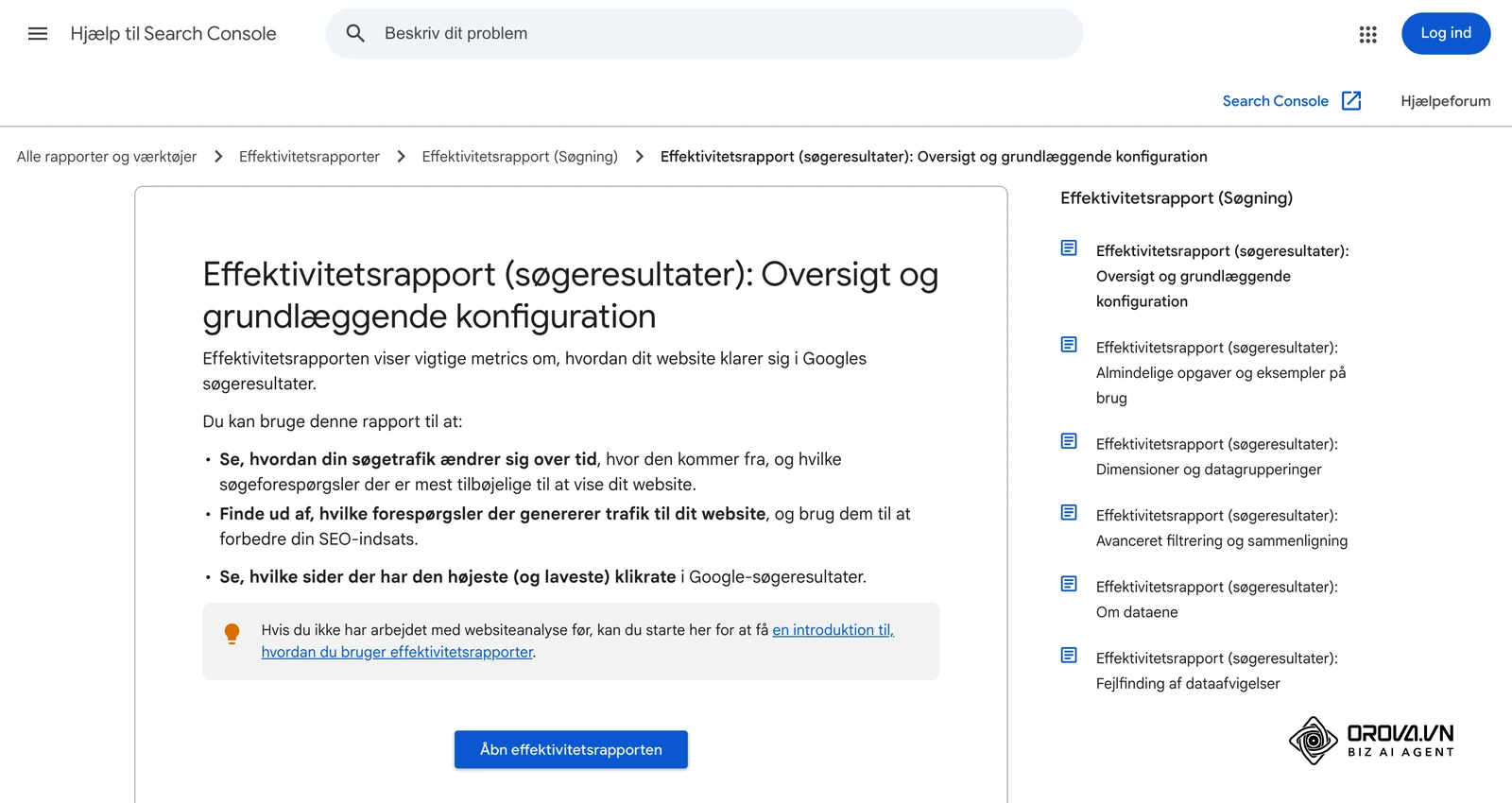Click text Du kan bruge denne rapport til at
The width and height of the screenshot is (1512, 803).
pos(333,421)
